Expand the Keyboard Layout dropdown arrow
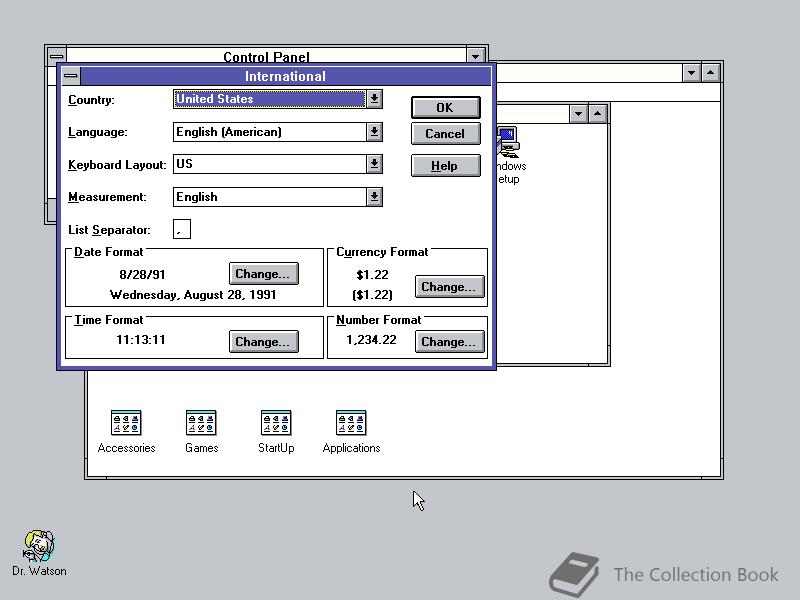This screenshot has height=600, width=800. tap(374, 164)
